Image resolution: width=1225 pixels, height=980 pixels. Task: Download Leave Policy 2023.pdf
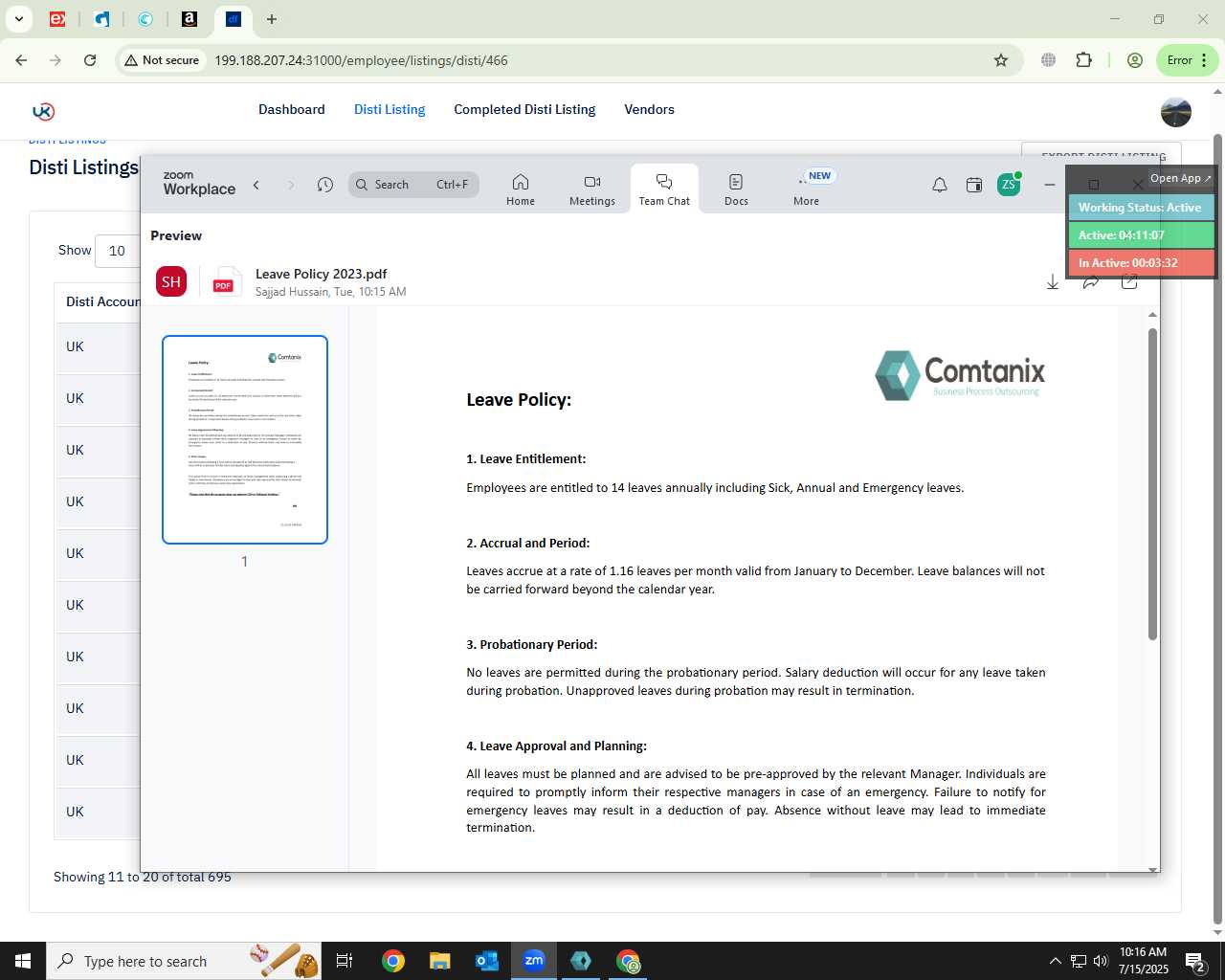click(1053, 281)
